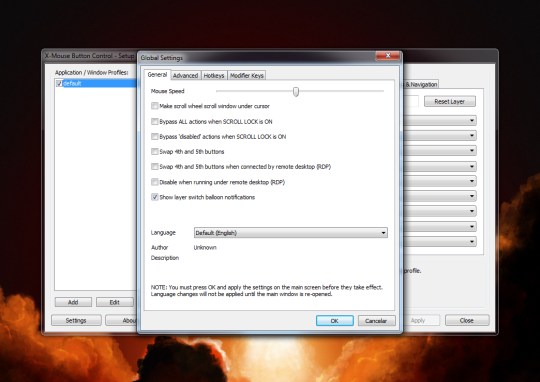Open fifth button dropdown in Setup window

pyautogui.click(x=440, y=181)
